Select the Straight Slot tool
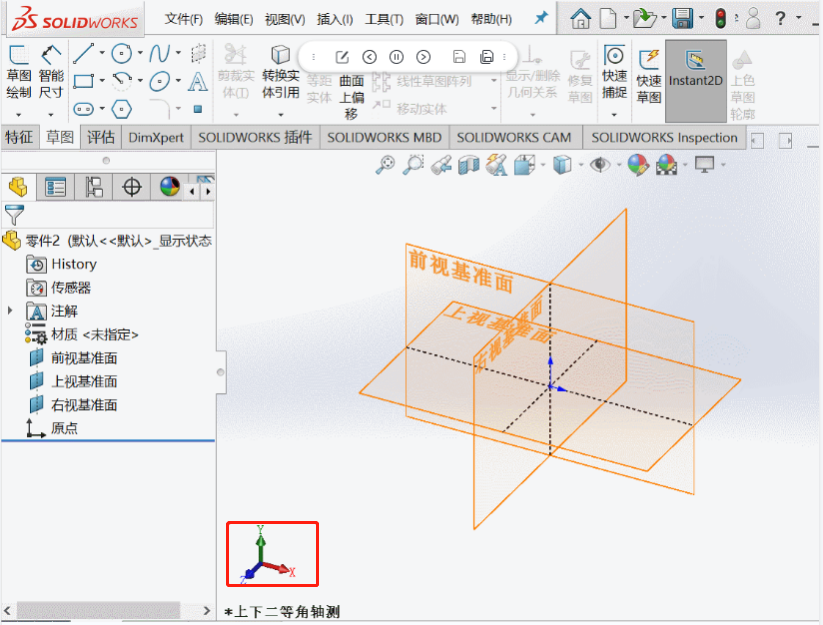823x625 pixels. coord(83,109)
